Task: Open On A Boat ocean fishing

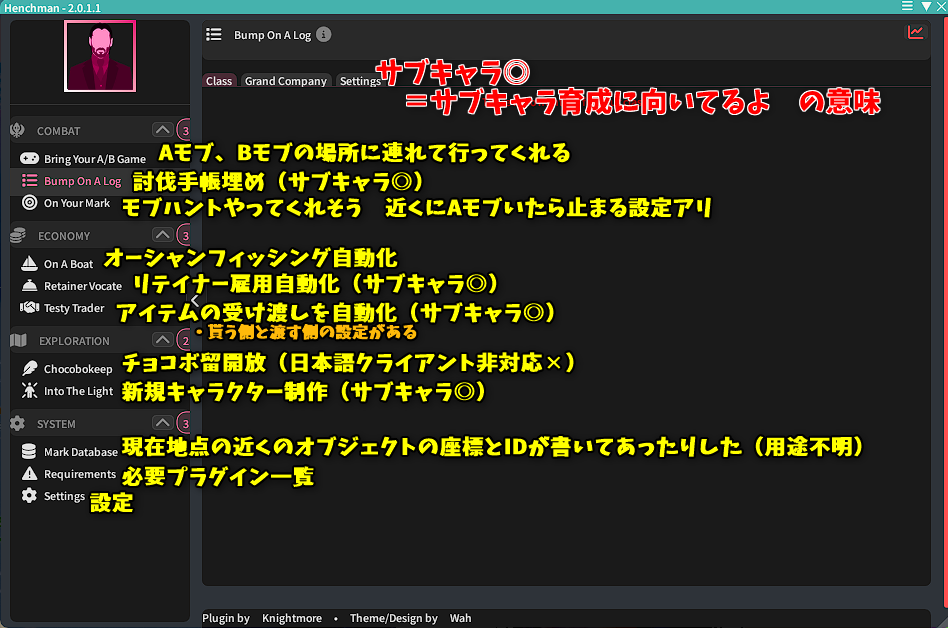Action: click(x=68, y=264)
